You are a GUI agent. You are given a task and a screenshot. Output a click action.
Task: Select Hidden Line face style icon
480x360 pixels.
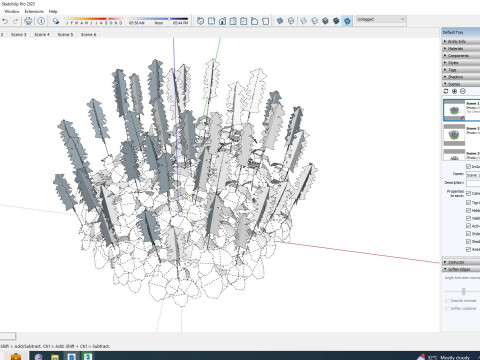(314, 21)
